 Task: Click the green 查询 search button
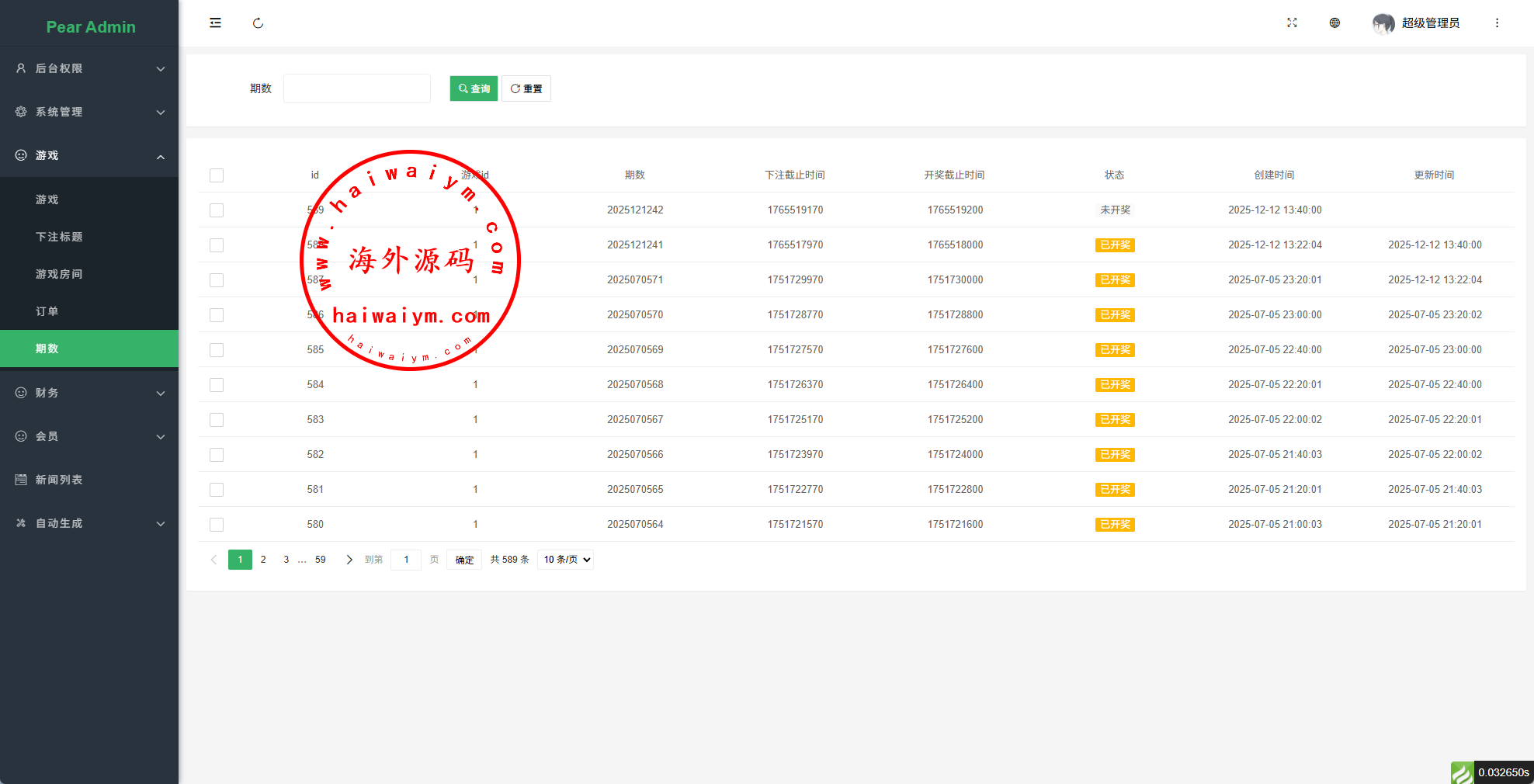(474, 88)
